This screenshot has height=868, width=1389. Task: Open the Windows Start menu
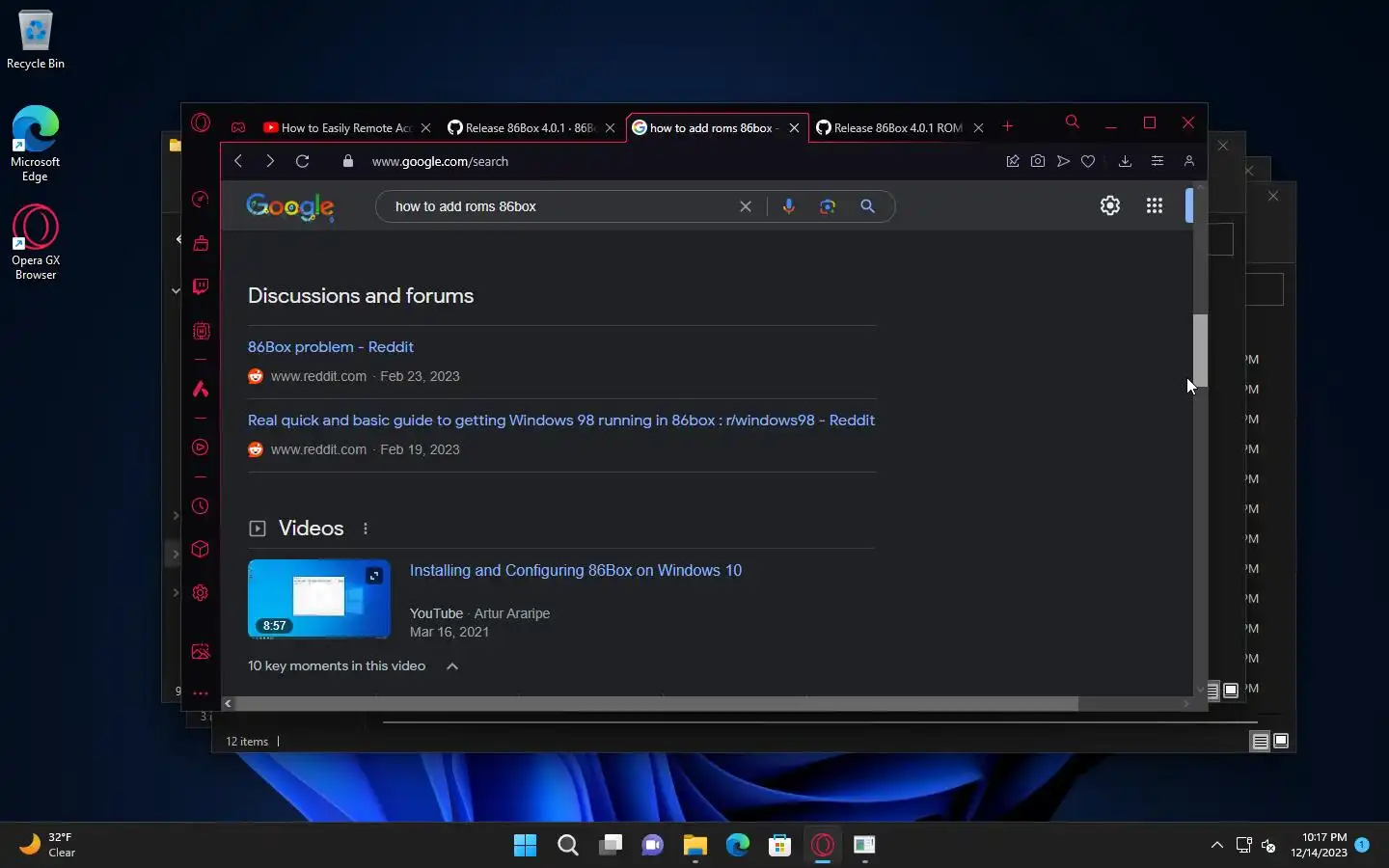(x=525, y=846)
